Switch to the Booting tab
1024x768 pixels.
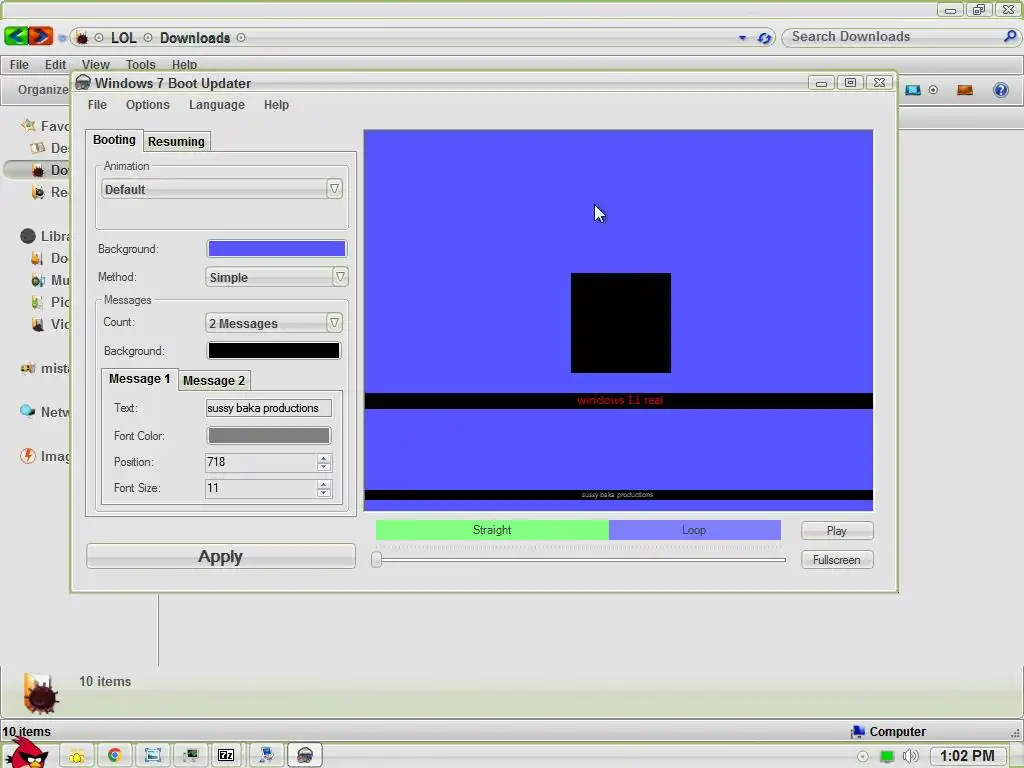[114, 140]
